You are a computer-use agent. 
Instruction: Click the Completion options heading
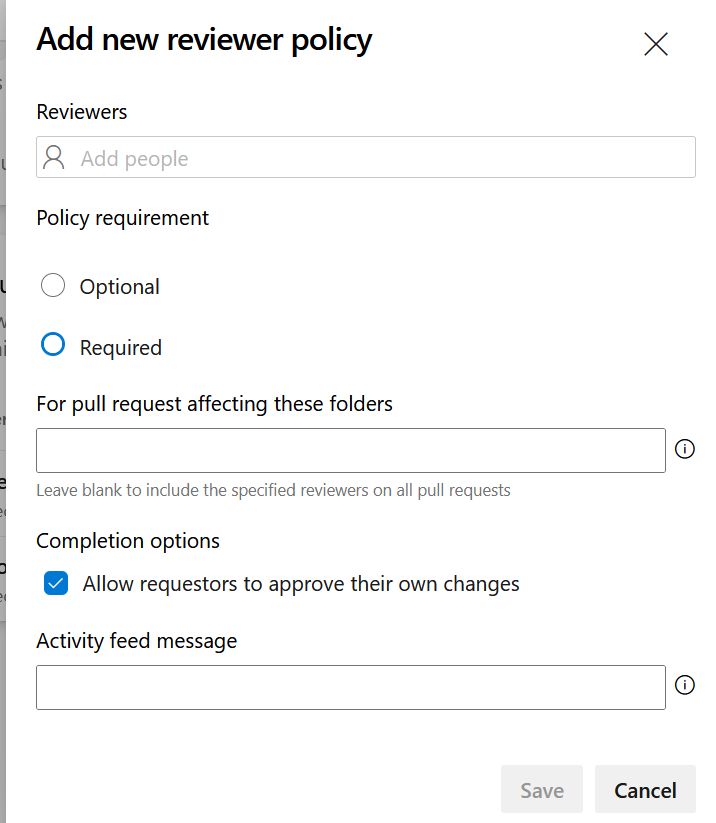pos(128,541)
